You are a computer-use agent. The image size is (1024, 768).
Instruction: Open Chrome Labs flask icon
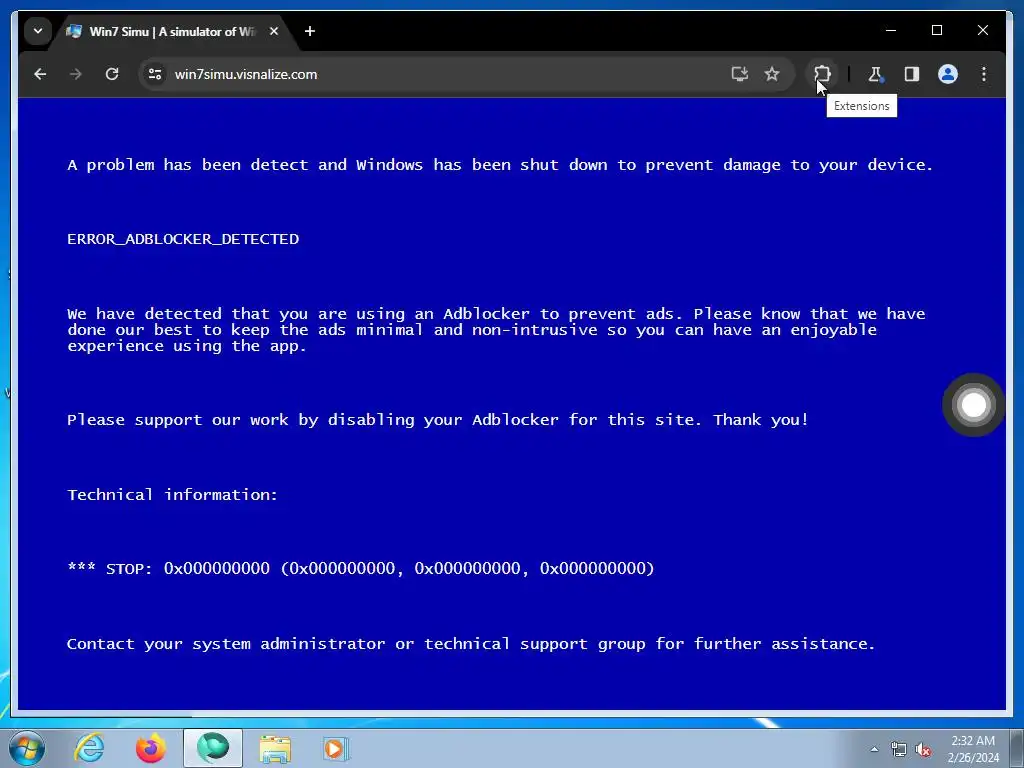click(875, 74)
